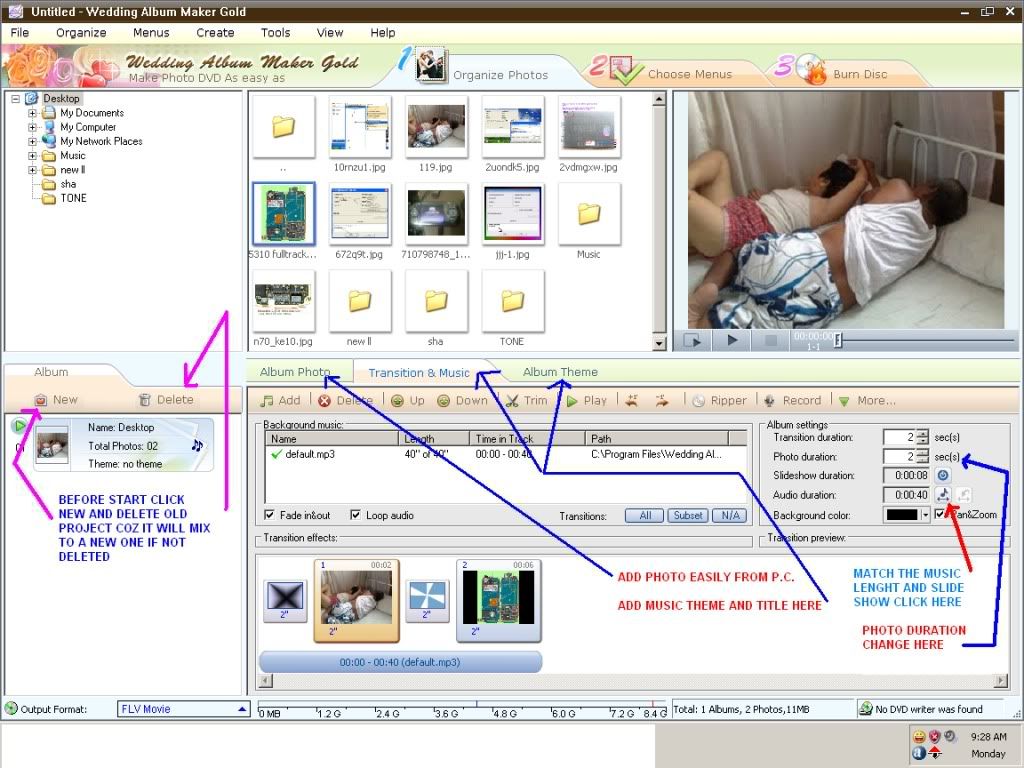Screen dimensions: 1024x768
Task: Click the TONE folder icon in browser
Action: click(x=513, y=300)
